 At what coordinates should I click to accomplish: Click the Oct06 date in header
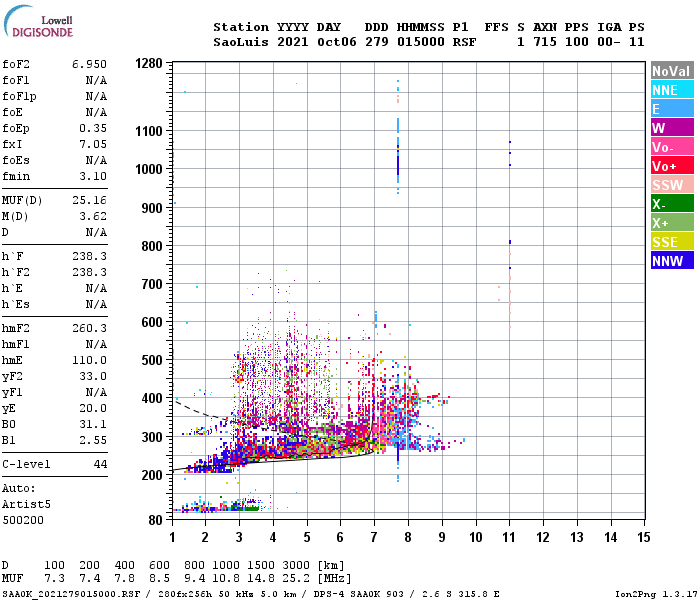[337, 42]
